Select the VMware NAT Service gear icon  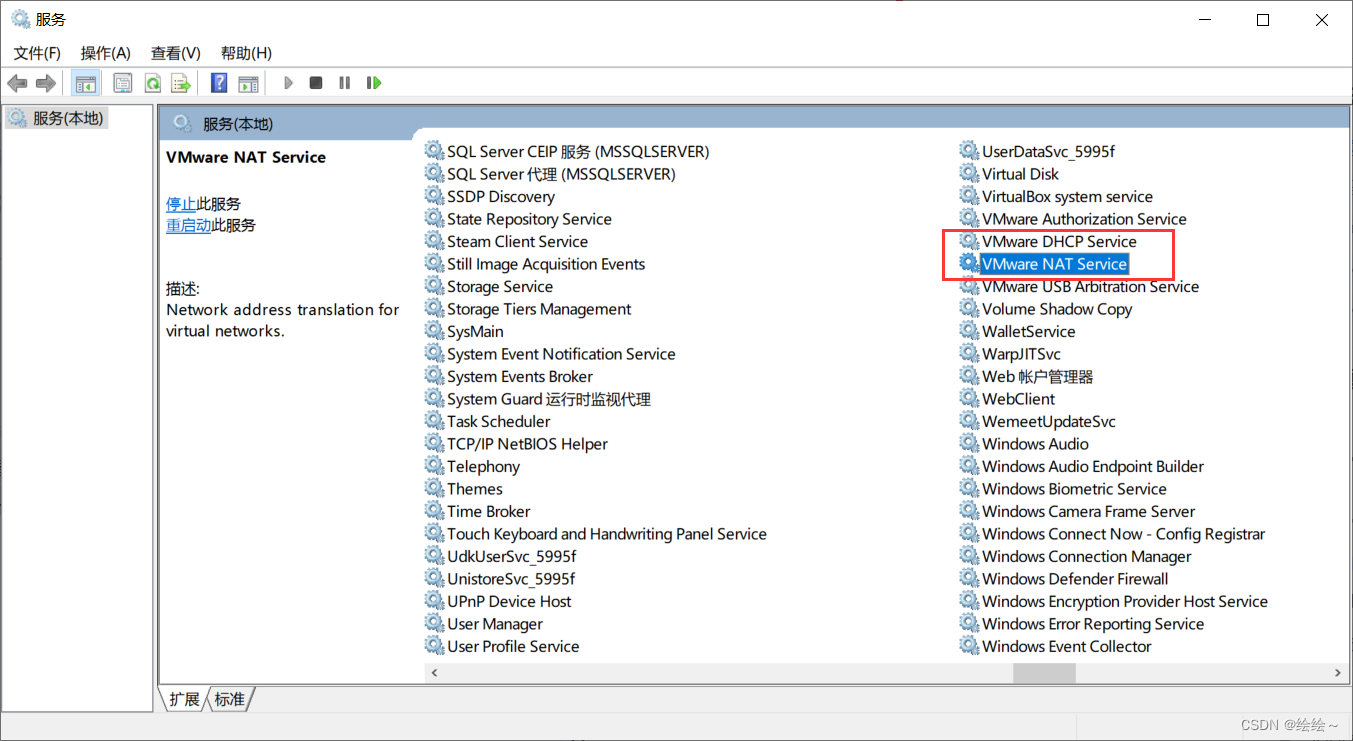969,264
